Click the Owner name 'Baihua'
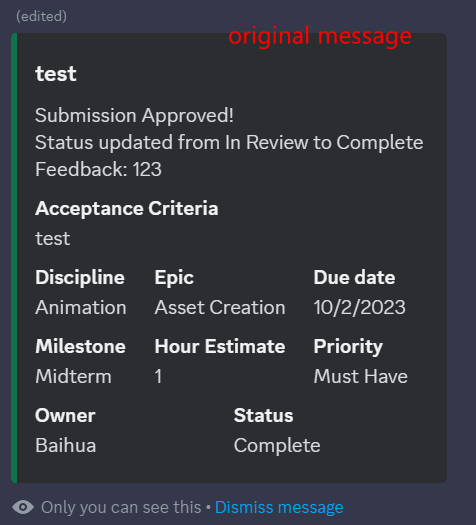This screenshot has width=476, height=525. point(66,445)
